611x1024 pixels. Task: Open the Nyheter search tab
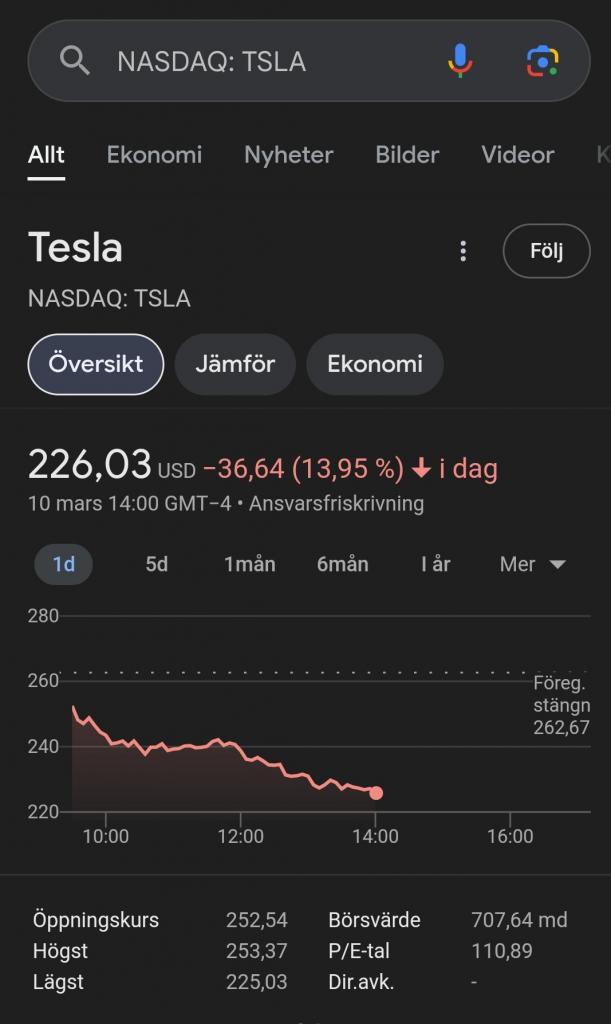288,155
